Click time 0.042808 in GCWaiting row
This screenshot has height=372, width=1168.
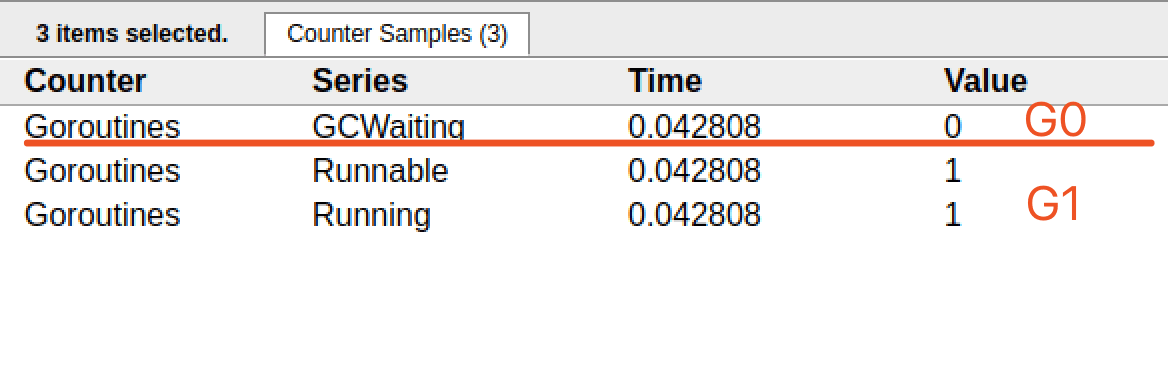694,127
